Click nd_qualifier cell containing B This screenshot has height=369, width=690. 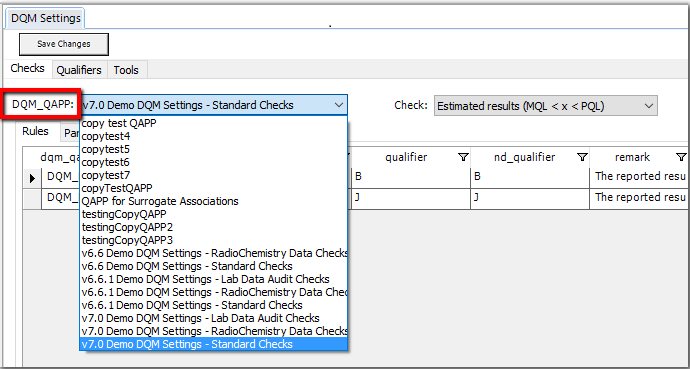click(x=530, y=178)
